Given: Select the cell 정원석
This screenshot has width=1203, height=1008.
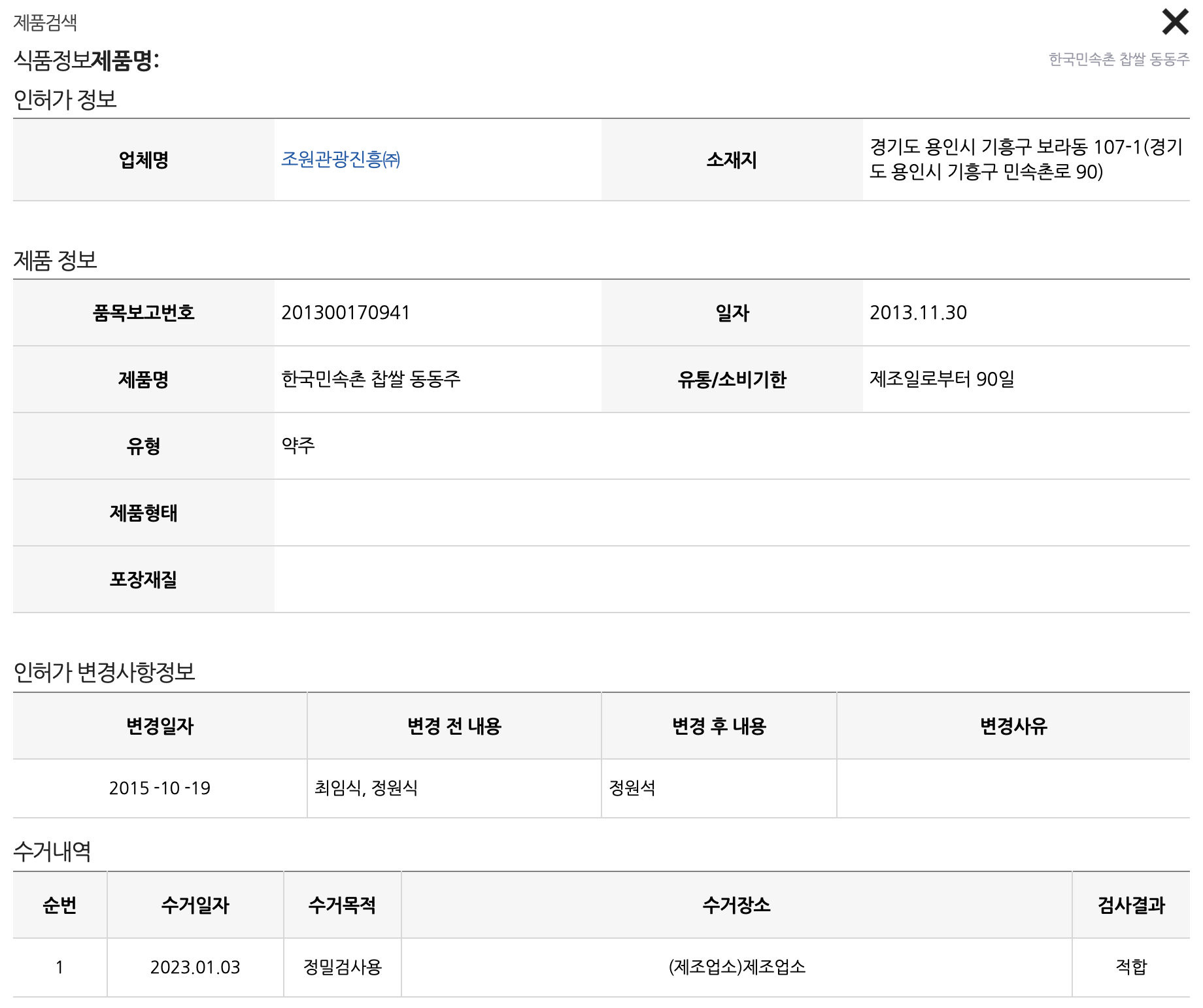Looking at the screenshot, I should point(632,788).
